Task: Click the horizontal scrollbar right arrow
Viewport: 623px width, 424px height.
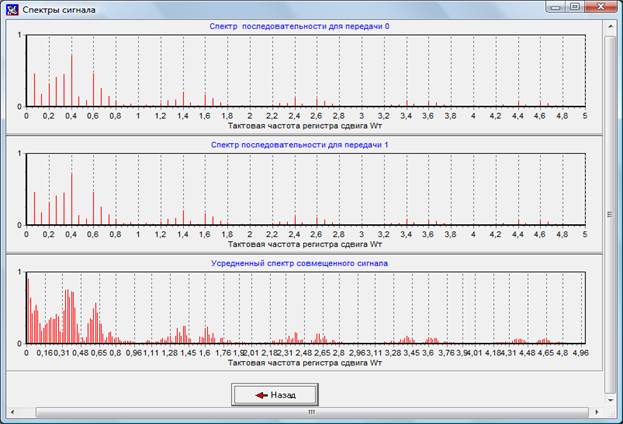Action: [x=598, y=411]
